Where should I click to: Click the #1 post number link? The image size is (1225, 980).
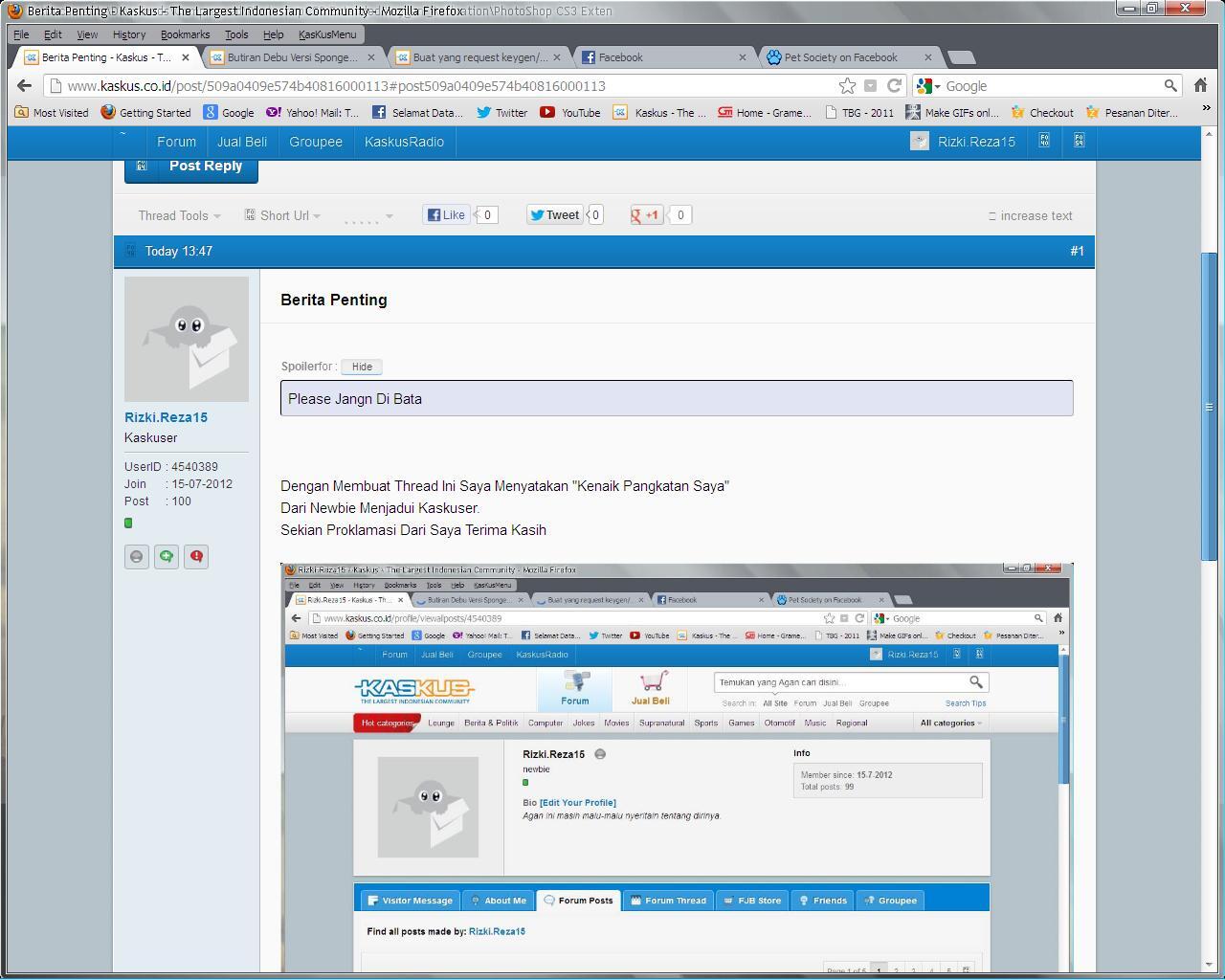pos(1077,251)
